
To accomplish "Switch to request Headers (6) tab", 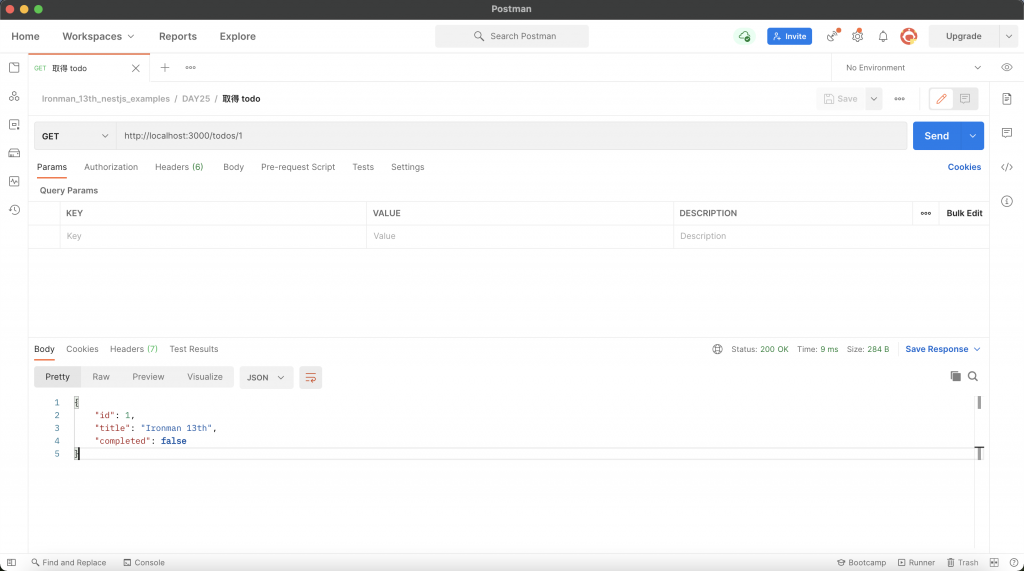I will tap(179, 167).
